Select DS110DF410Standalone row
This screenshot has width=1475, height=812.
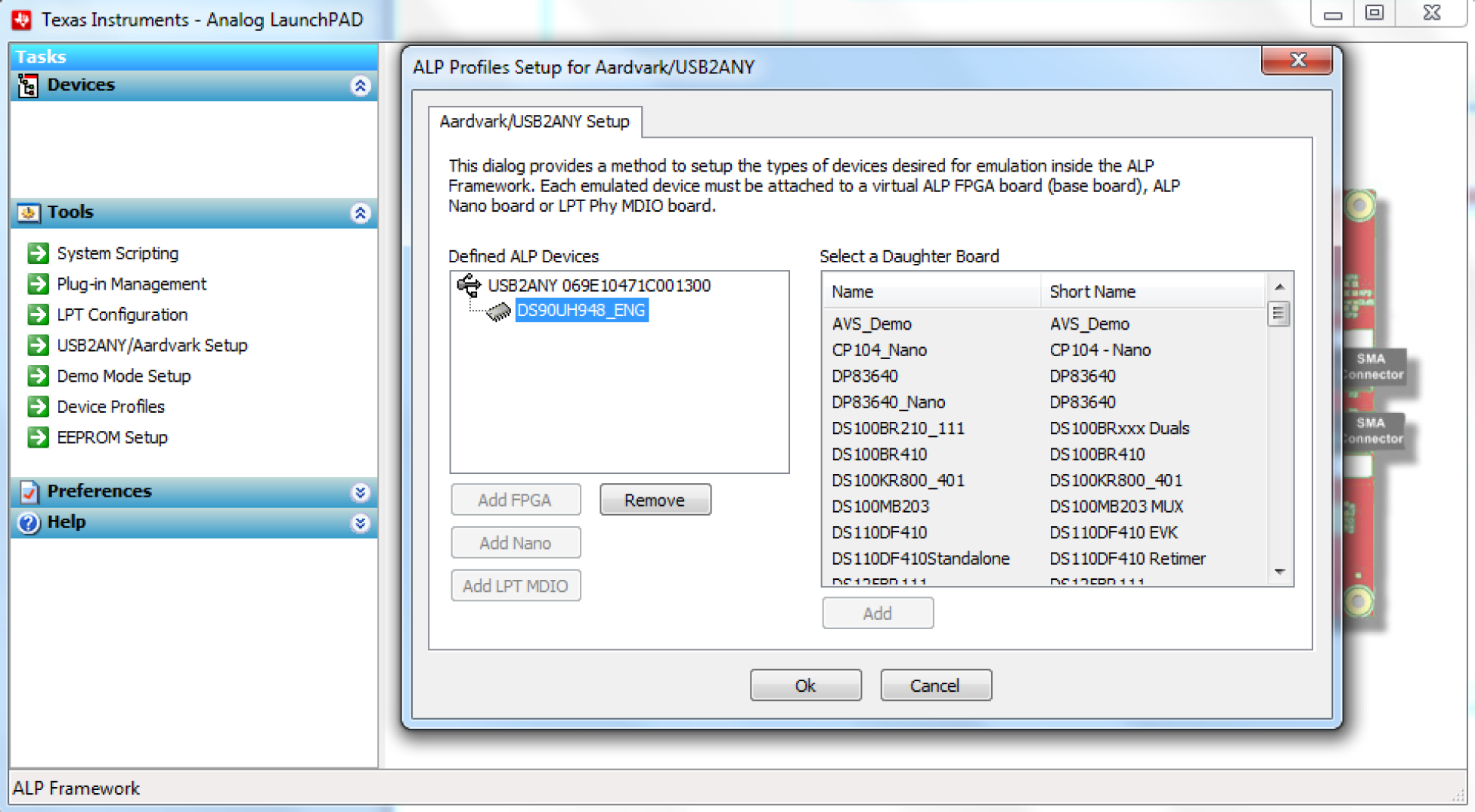tap(1044, 559)
